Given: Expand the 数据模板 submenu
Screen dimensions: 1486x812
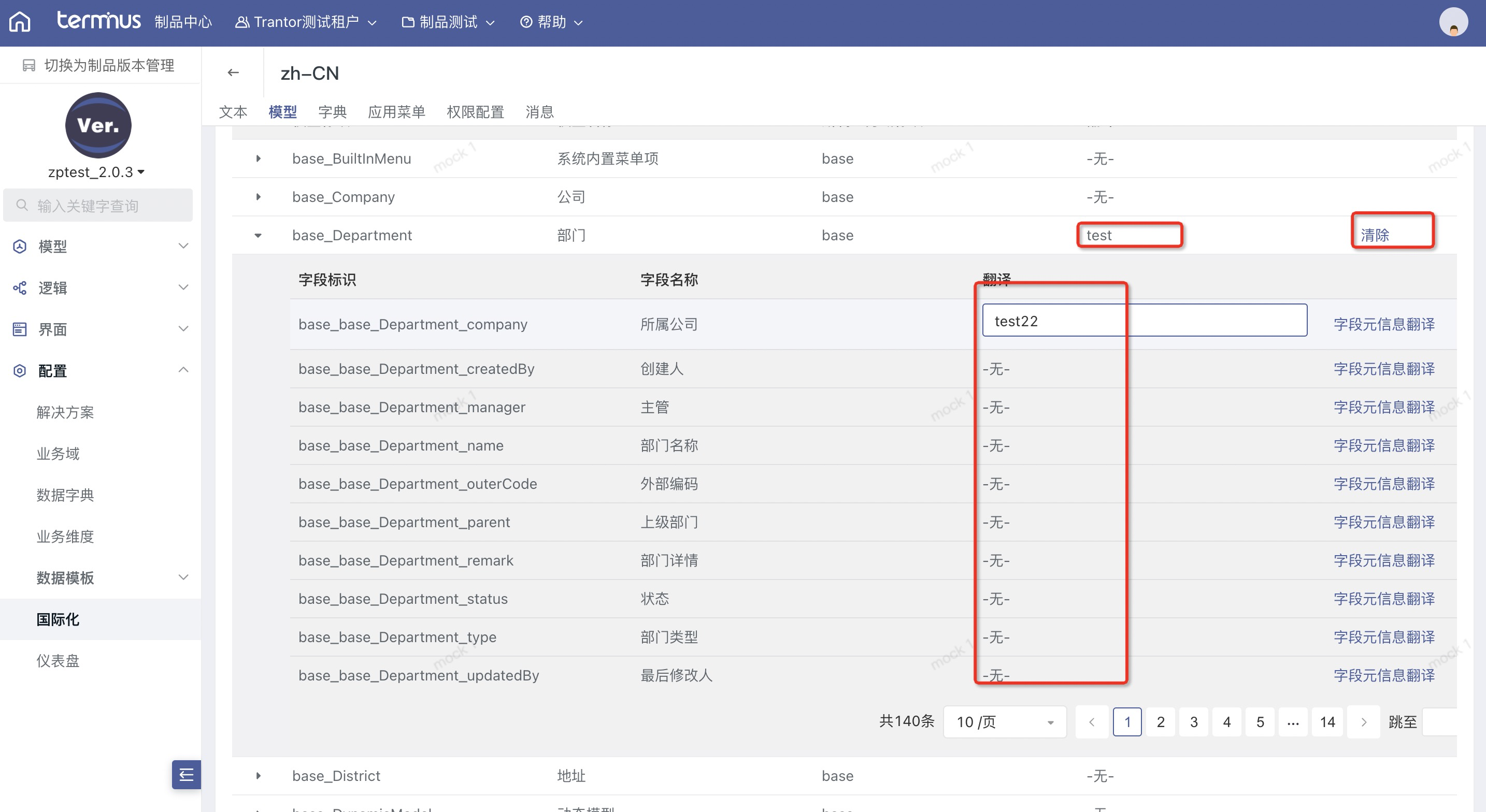Looking at the screenshot, I should (183, 577).
